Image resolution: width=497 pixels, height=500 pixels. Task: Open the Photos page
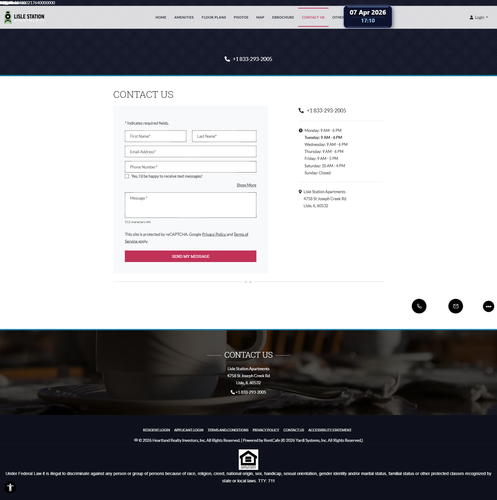241,17
